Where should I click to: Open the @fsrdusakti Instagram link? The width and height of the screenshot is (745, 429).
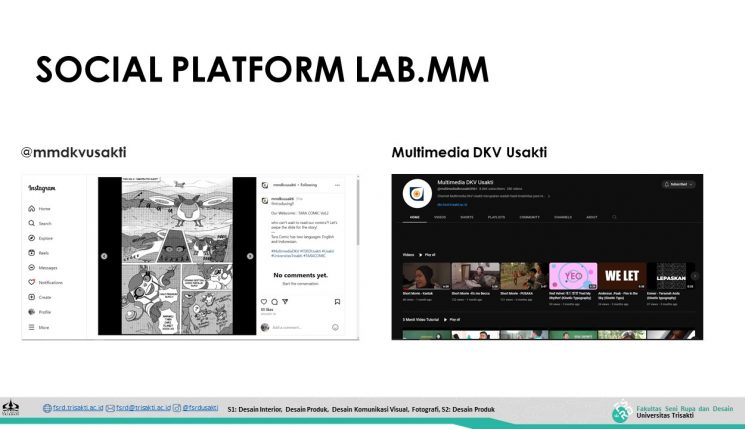coord(200,408)
